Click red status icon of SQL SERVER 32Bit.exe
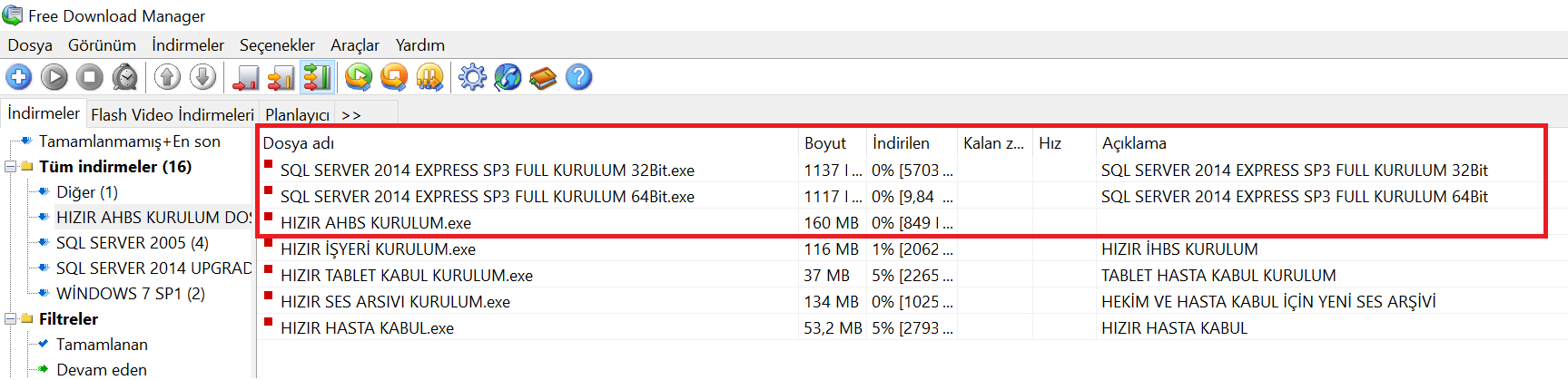1568x380 pixels. point(269,165)
